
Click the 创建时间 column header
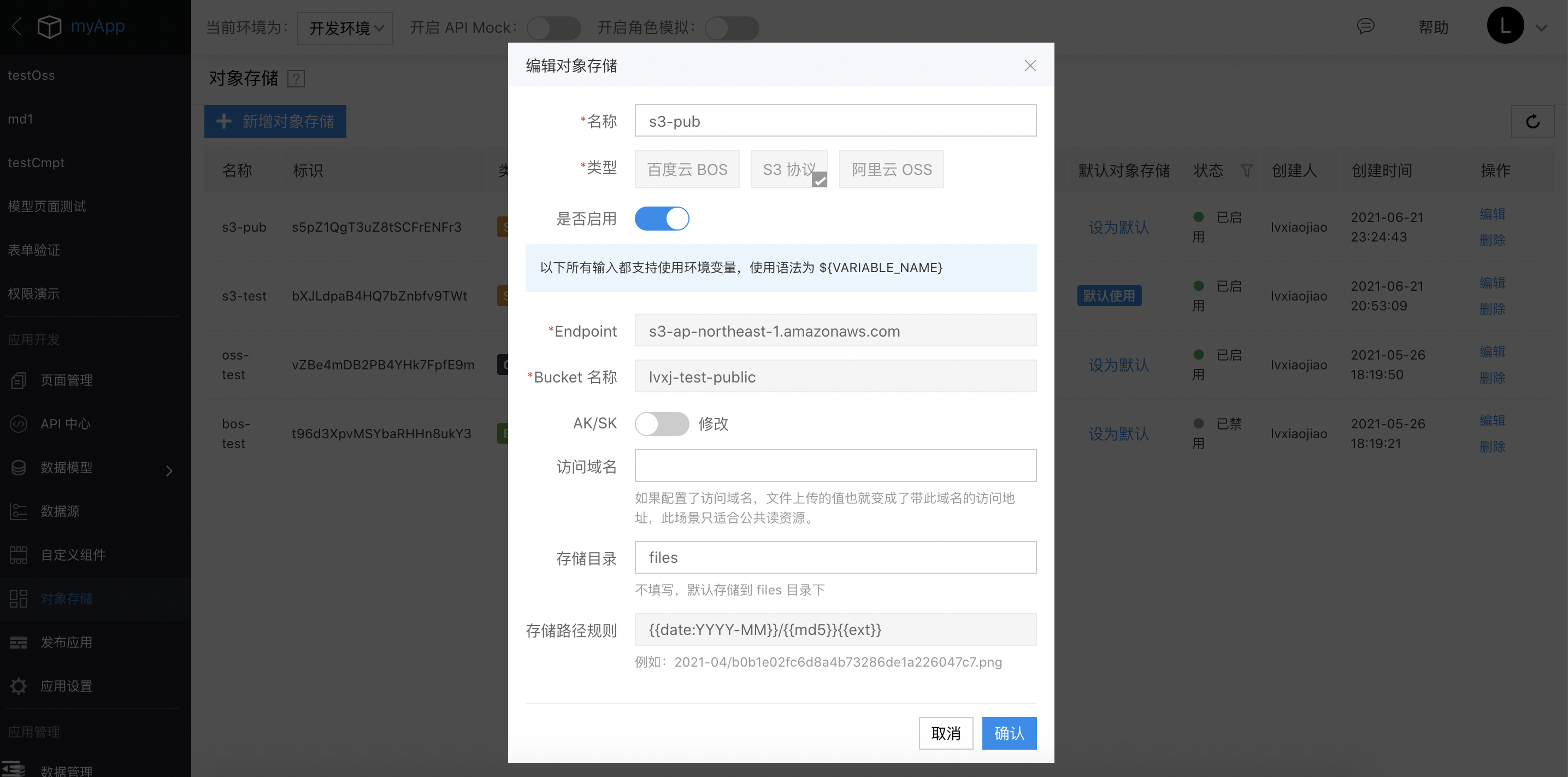click(1381, 170)
